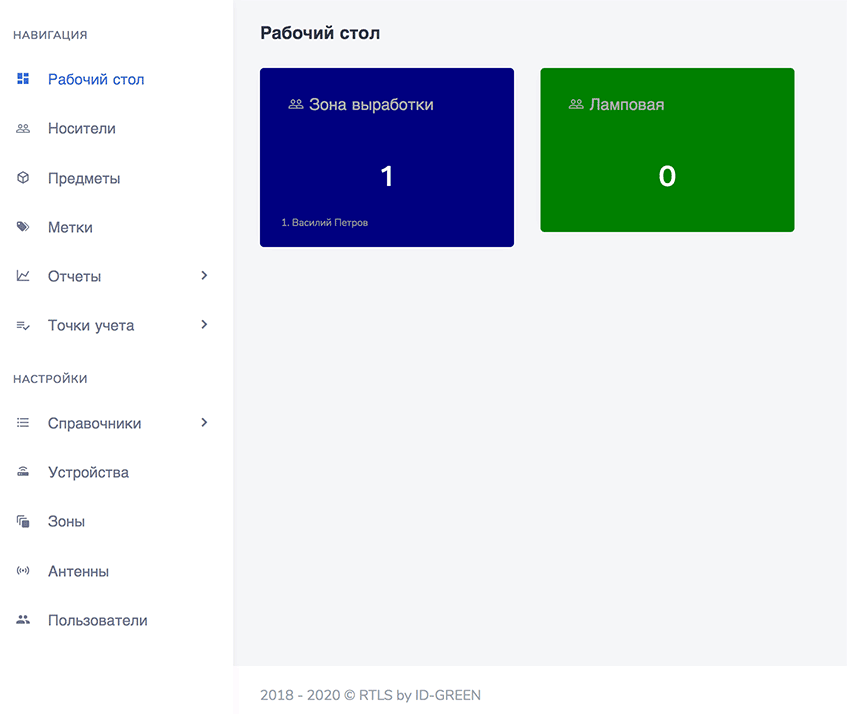Viewport: 847px width, 714px height.
Task: Click the dashboard grid icon beside Рабочий стол
Action: [23, 79]
